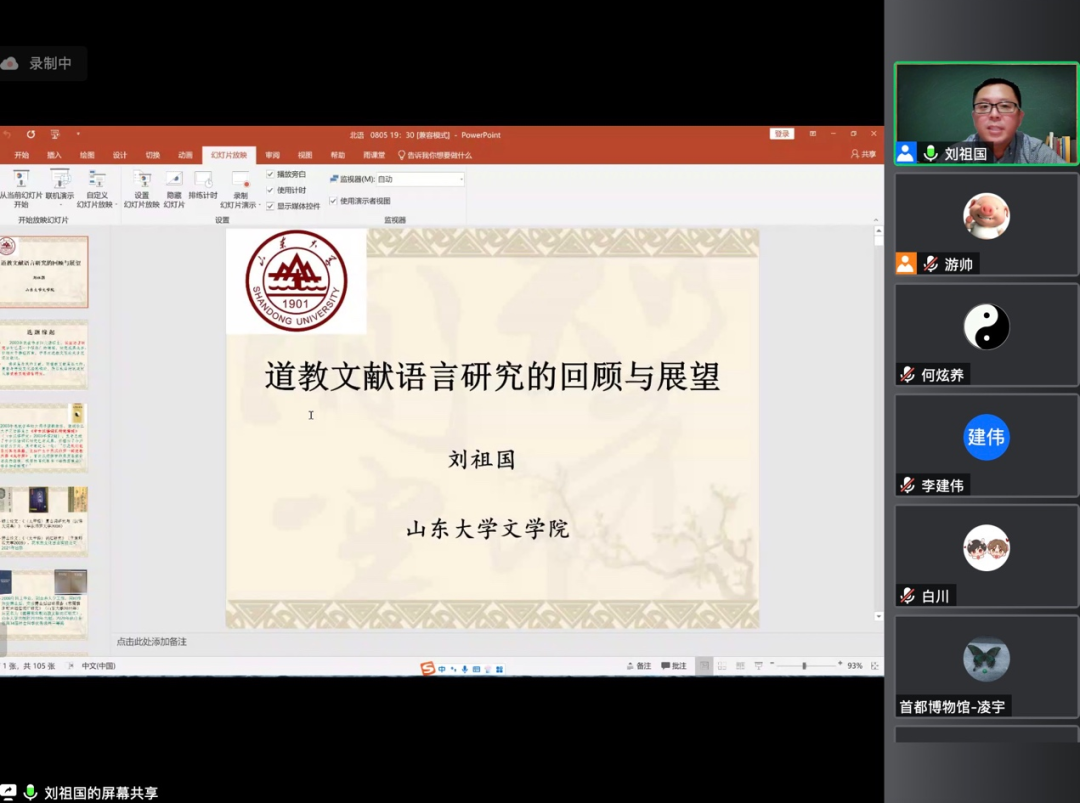Toggle 使用演示者视图 checkbox
The height and width of the screenshot is (803, 1080).
(333, 201)
